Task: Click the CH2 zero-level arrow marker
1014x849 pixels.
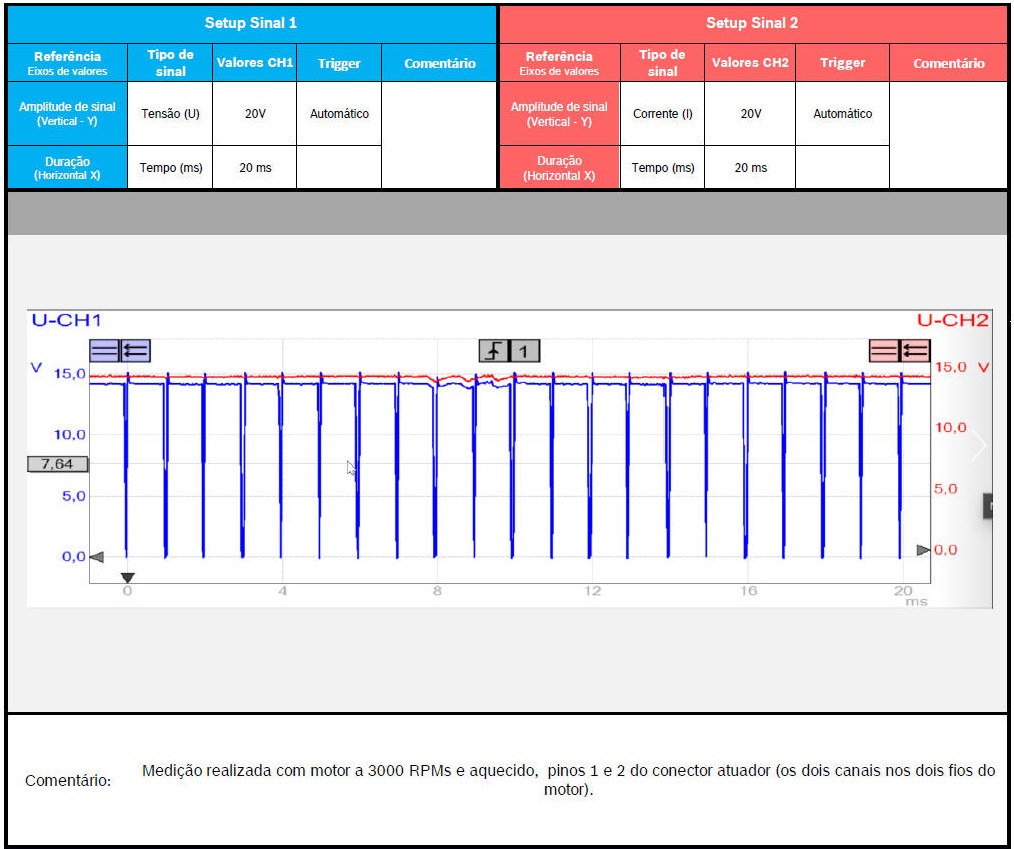Action: coord(923,550)
